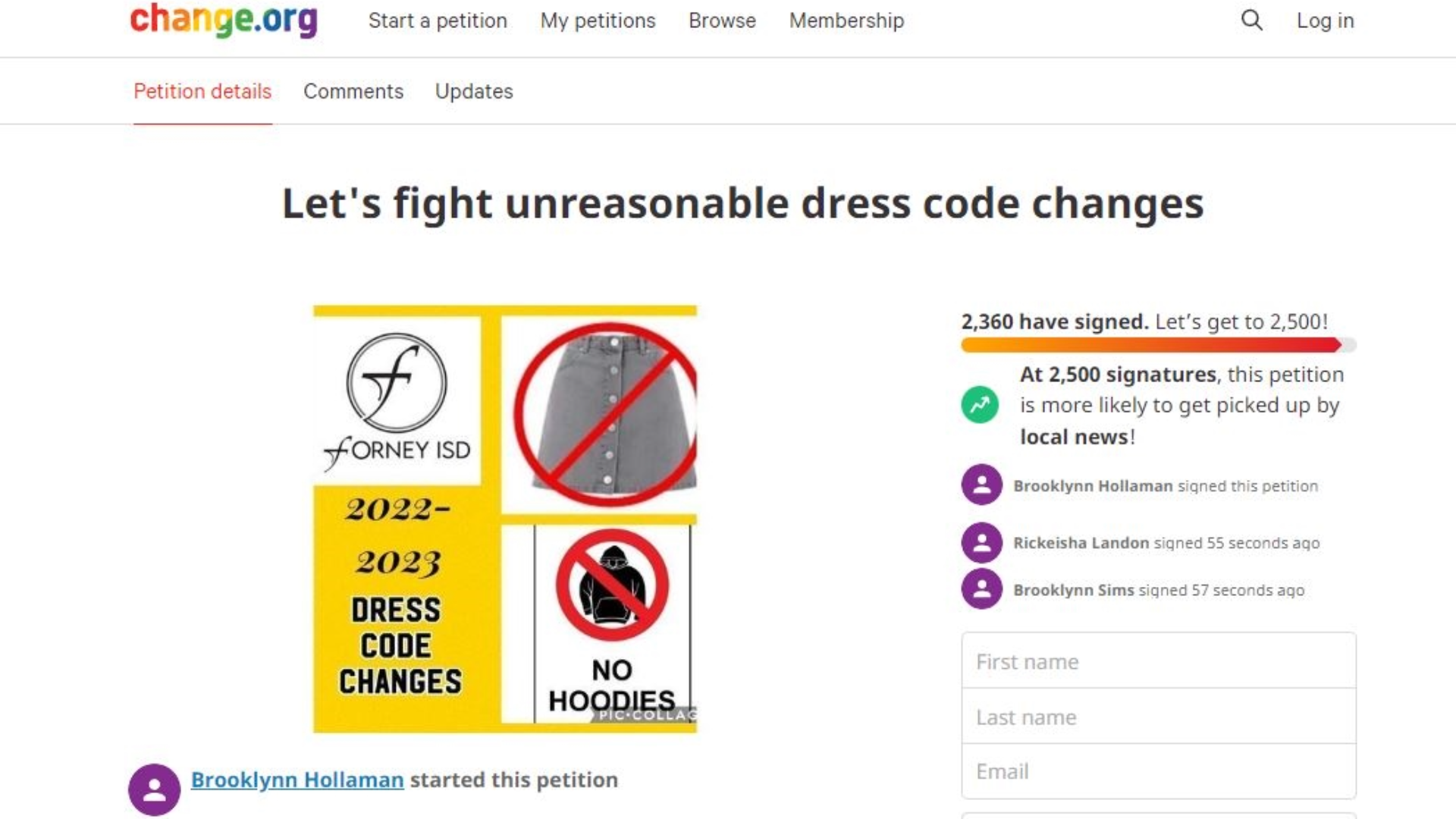
Task: Click the change.org logo
Action: (224, 20)
